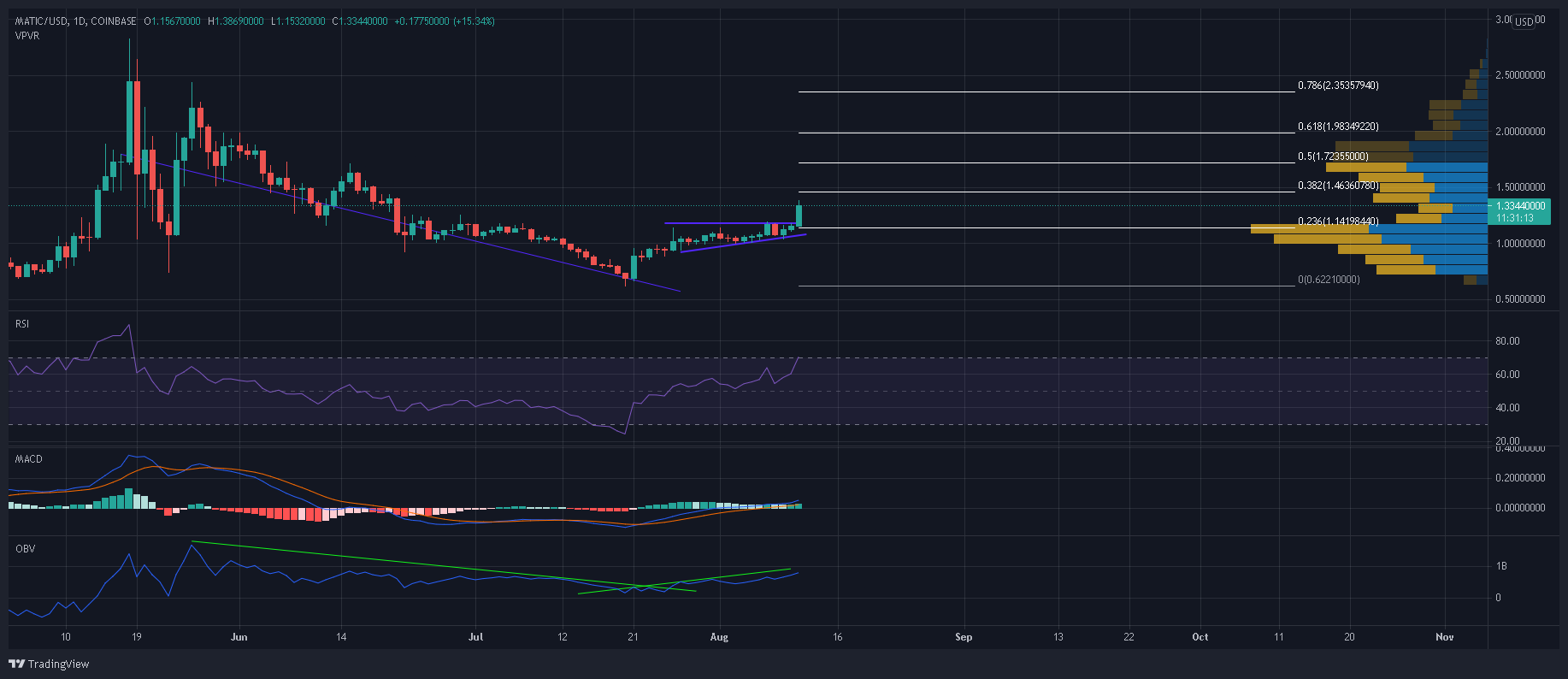The height and width of the screenshot is (679, 1568).
Task: Click the Jul date on time axis
Action: point(476,637)
